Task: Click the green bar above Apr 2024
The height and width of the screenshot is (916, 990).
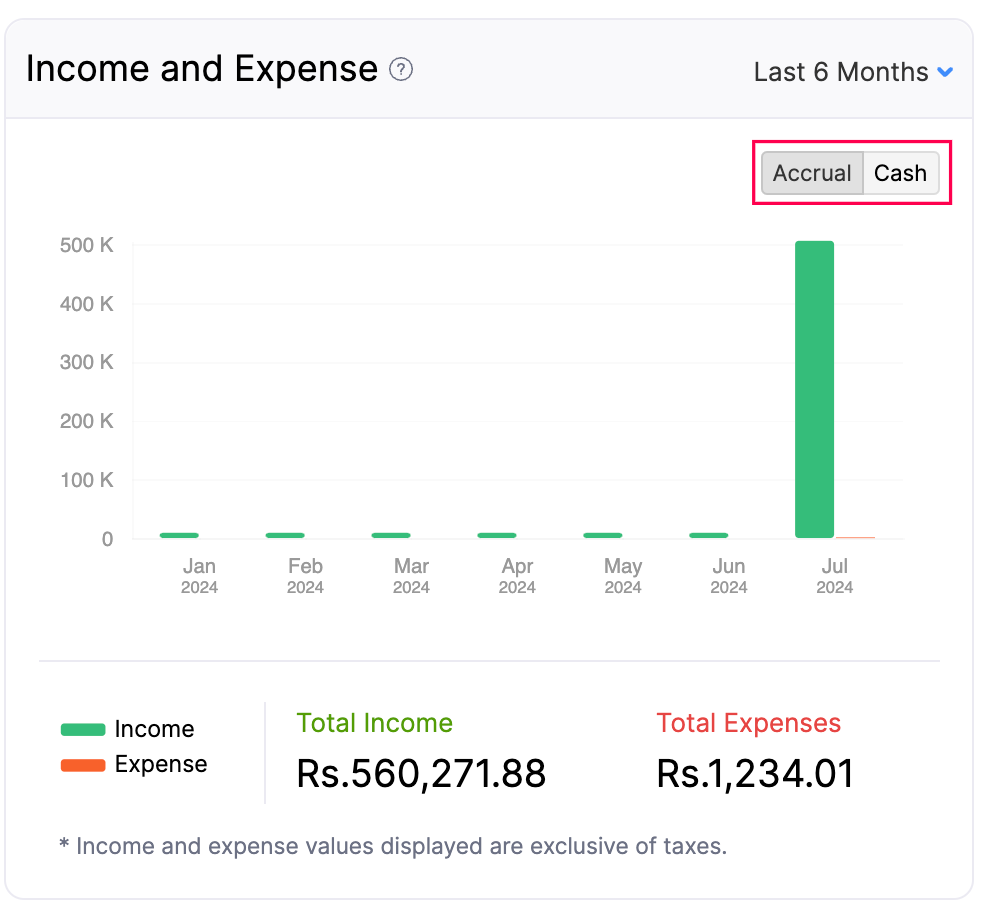Action: pos(496,534)
